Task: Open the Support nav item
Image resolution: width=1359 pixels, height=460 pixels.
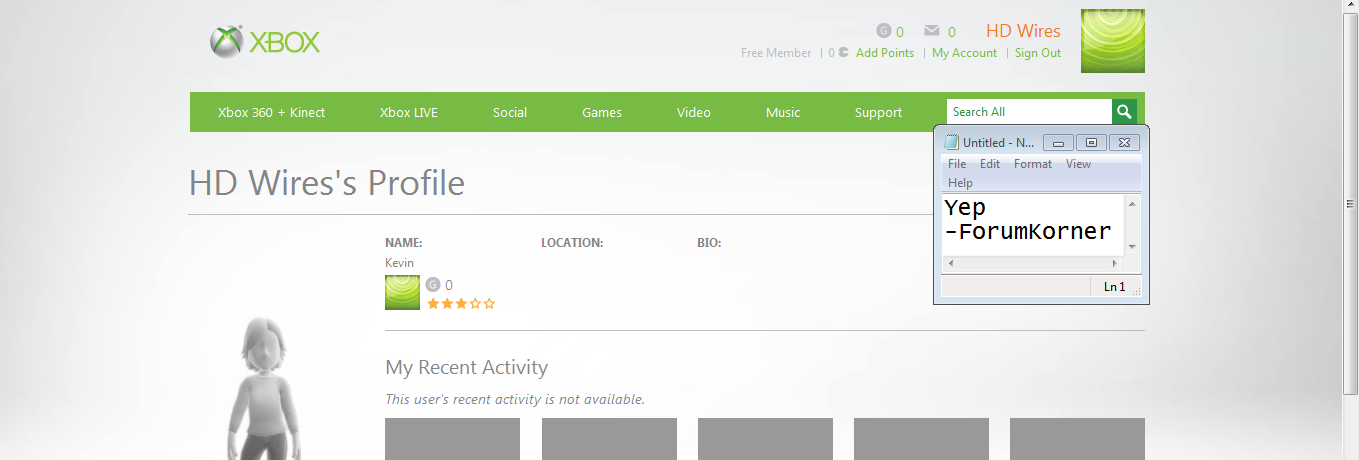Action: click(x=878, y=112)
